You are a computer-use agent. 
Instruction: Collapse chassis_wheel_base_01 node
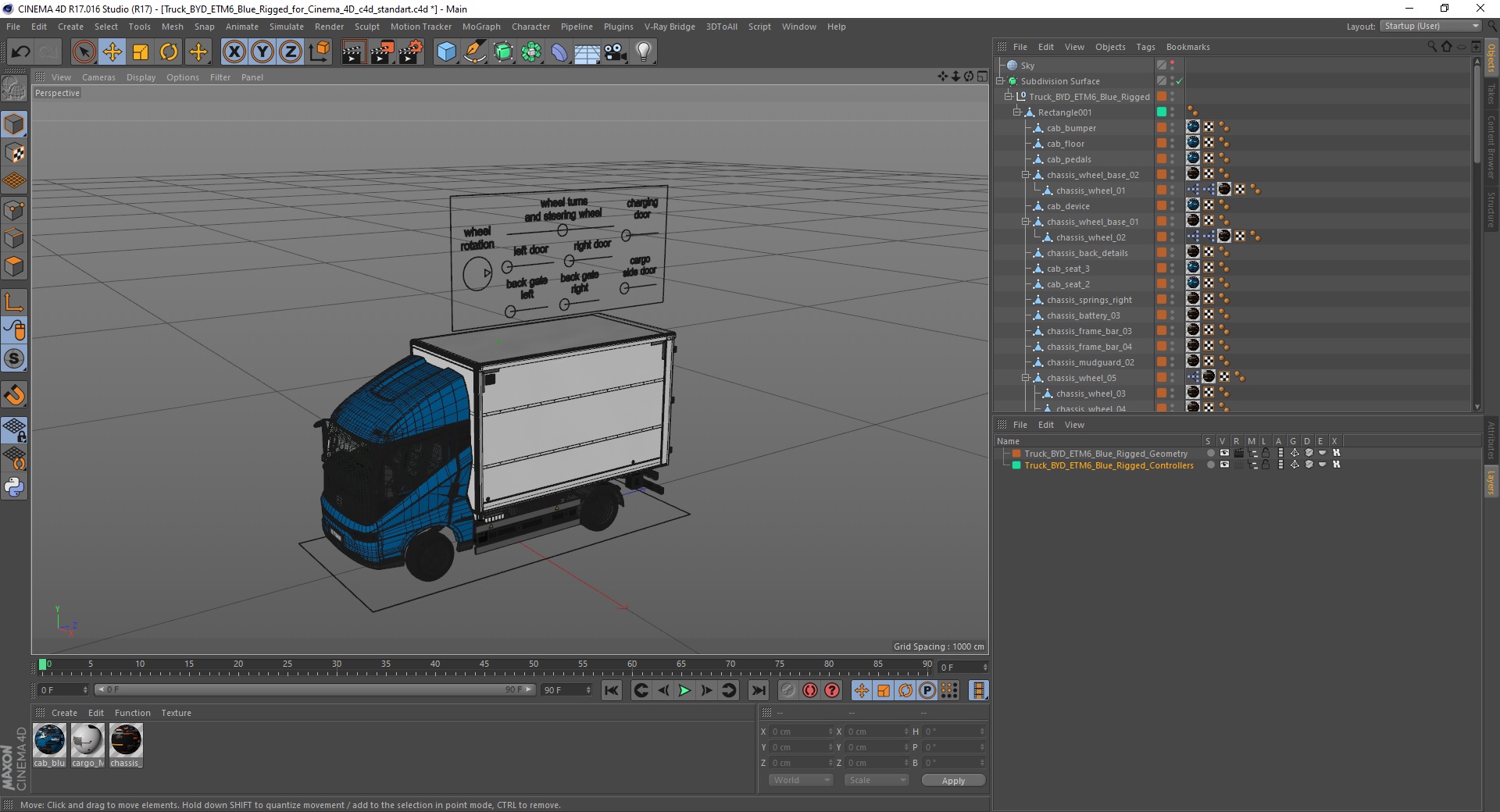coord(1026,222)
